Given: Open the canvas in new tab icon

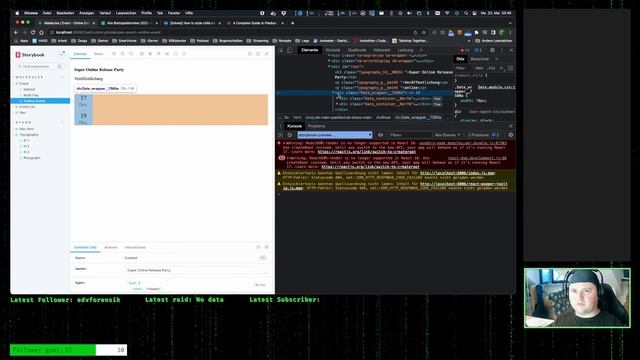Looking at the screenshot, I should 258,54.
